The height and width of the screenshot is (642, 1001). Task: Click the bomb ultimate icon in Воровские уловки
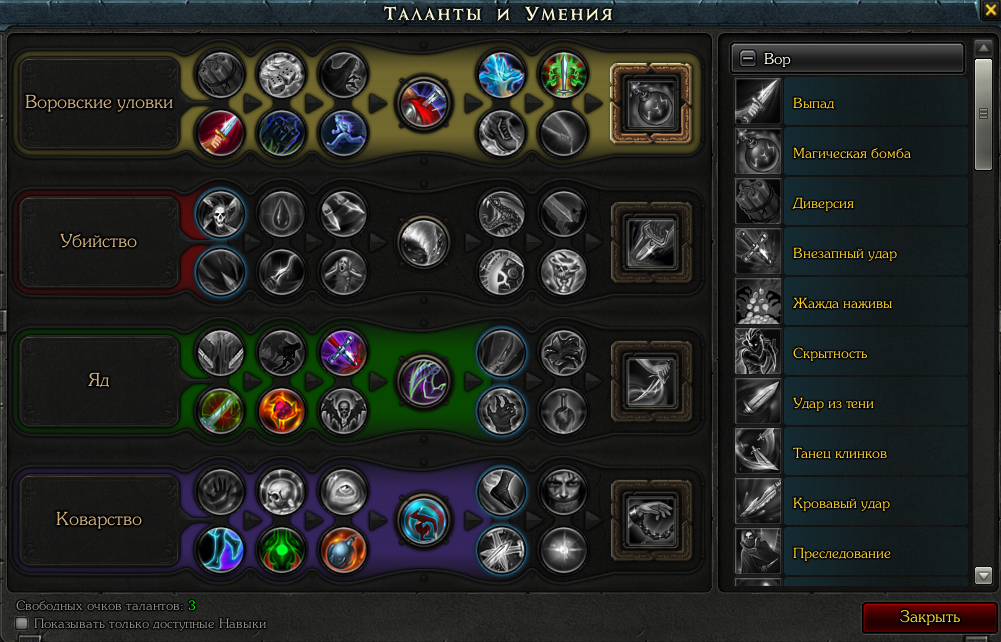(651, 103)
